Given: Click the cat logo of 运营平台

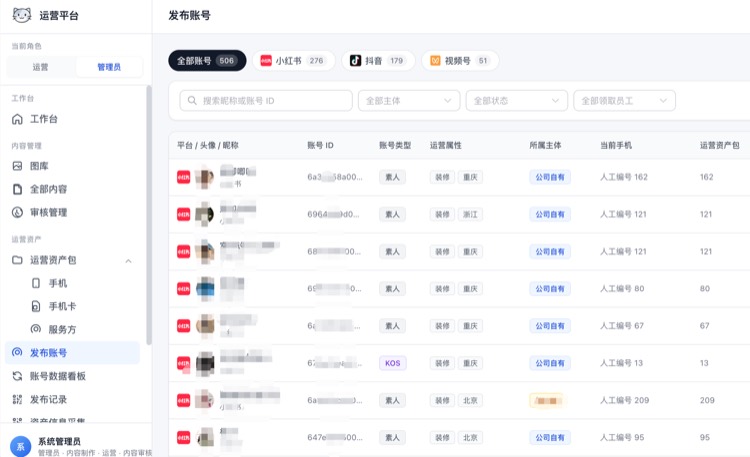Looking at the screenshot, I should click(x=22, y=15).
